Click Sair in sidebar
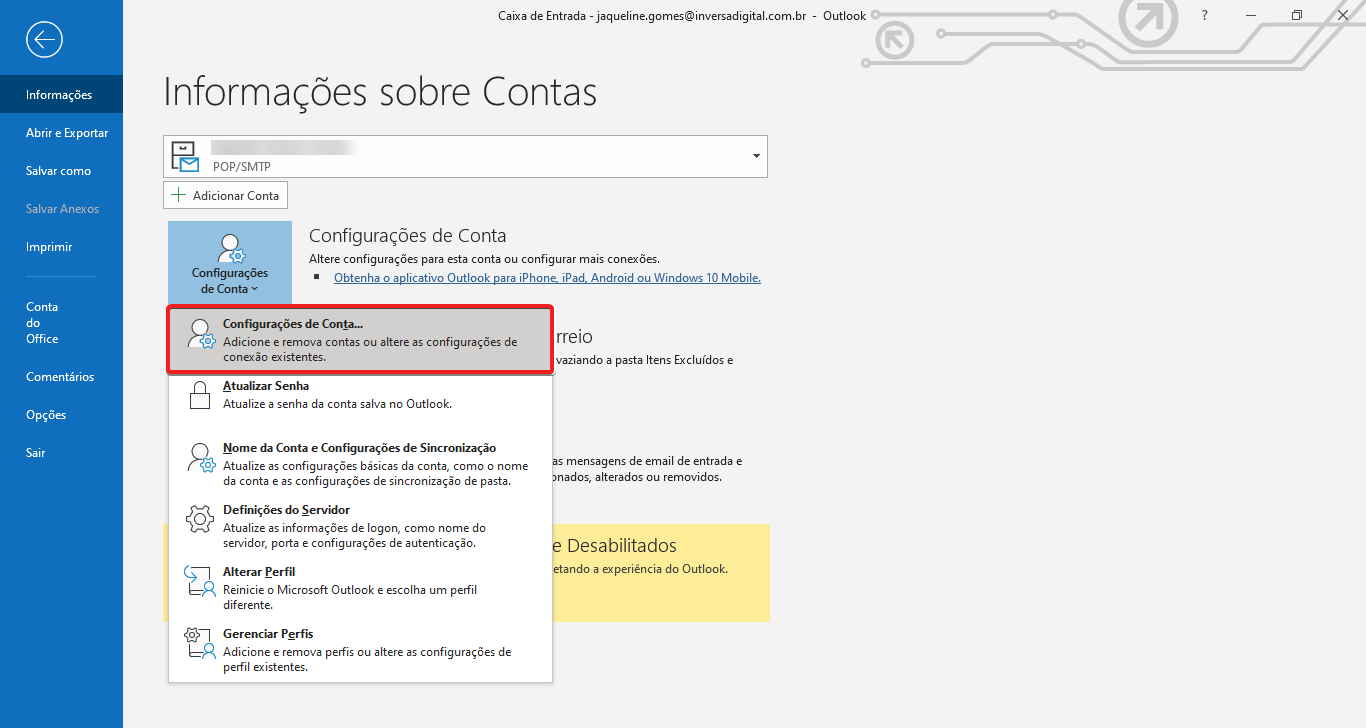The width and height of the screenshot is (1366, 728). (61, 453)
